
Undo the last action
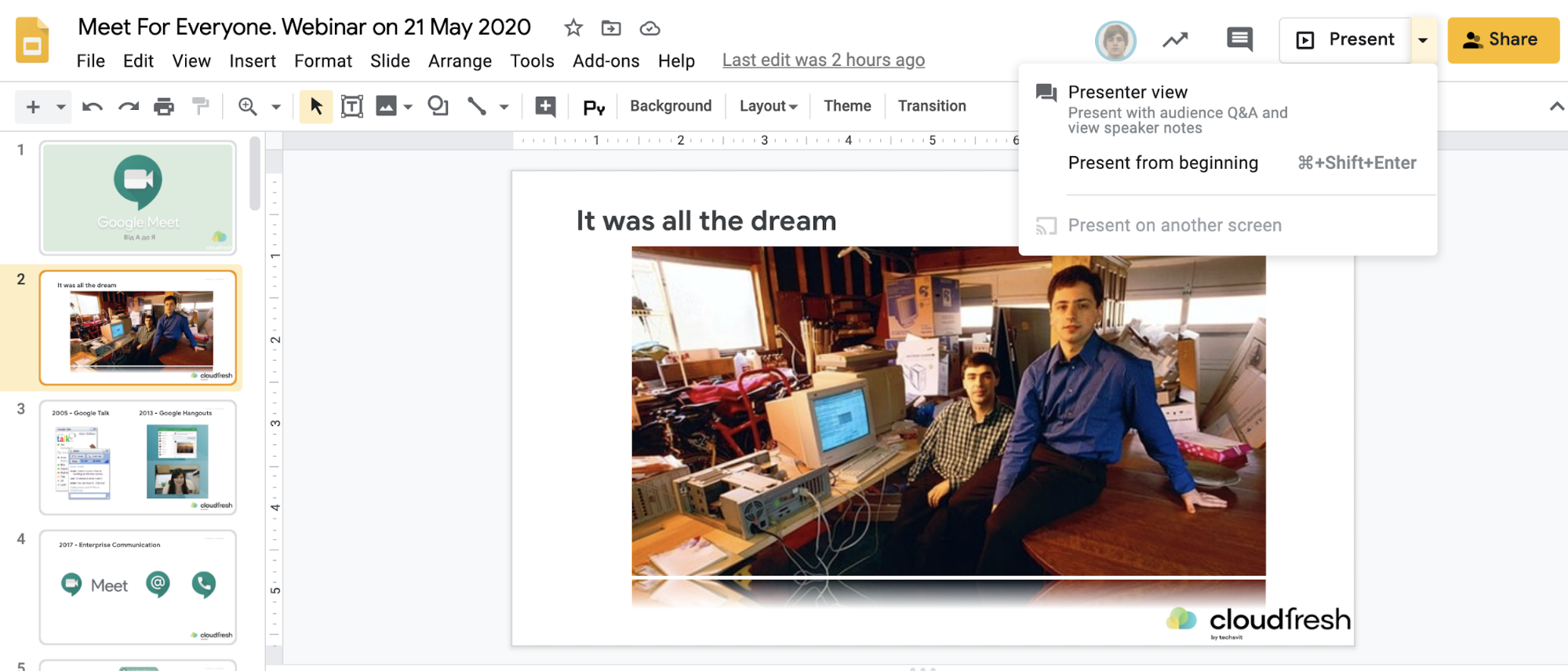tap(93, 106)
